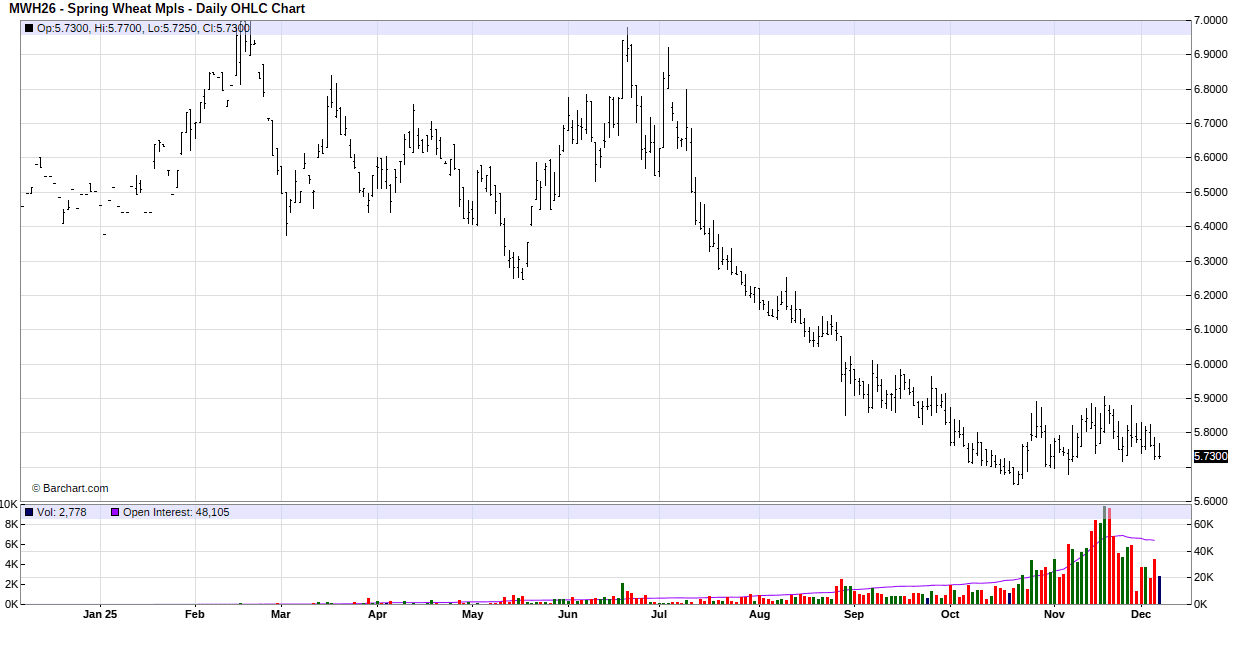Click the 7.0000 price axis label
1236x645 pixels.
[1211, 20]
